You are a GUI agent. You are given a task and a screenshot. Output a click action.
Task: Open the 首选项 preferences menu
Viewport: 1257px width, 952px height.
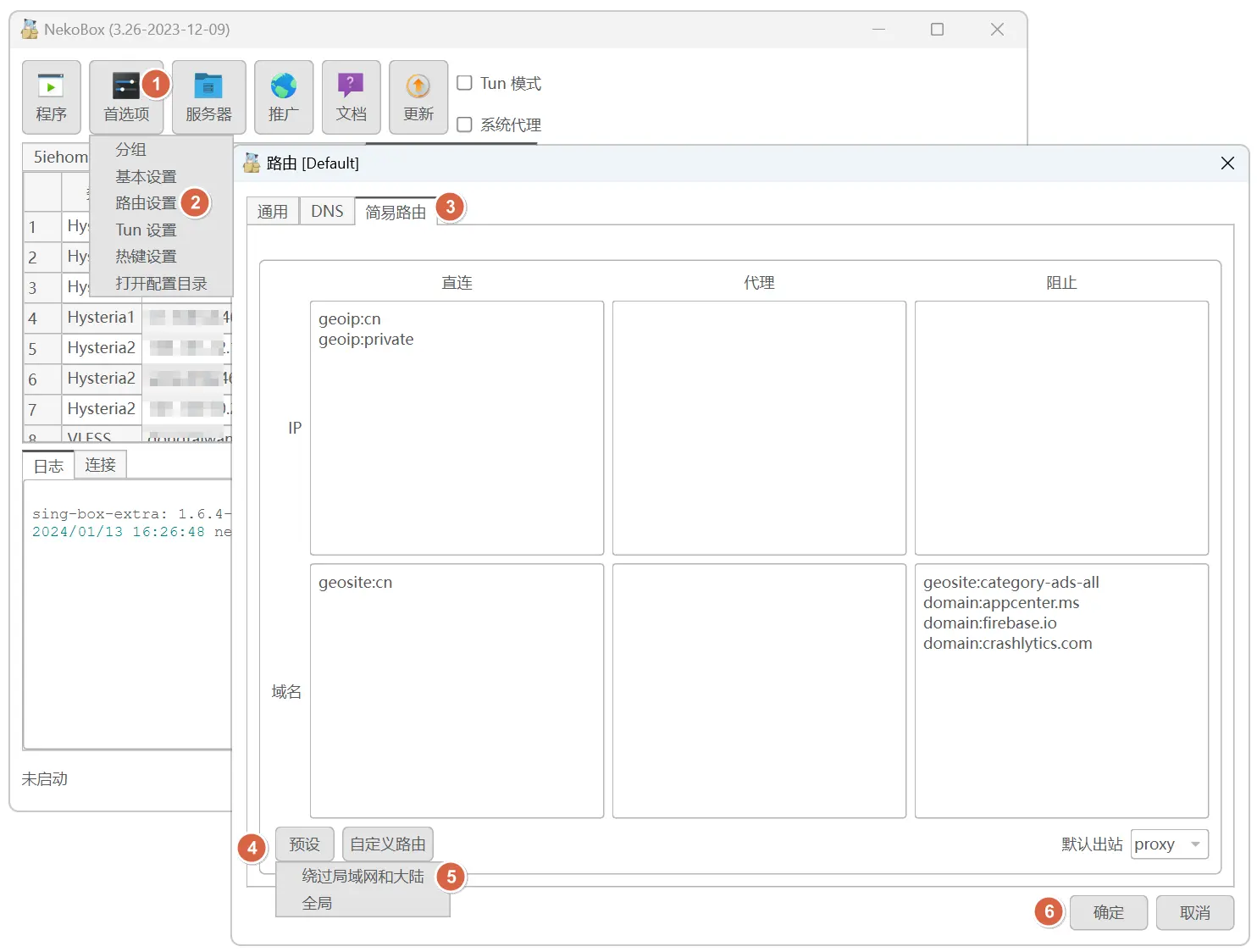tap(126, 97)
